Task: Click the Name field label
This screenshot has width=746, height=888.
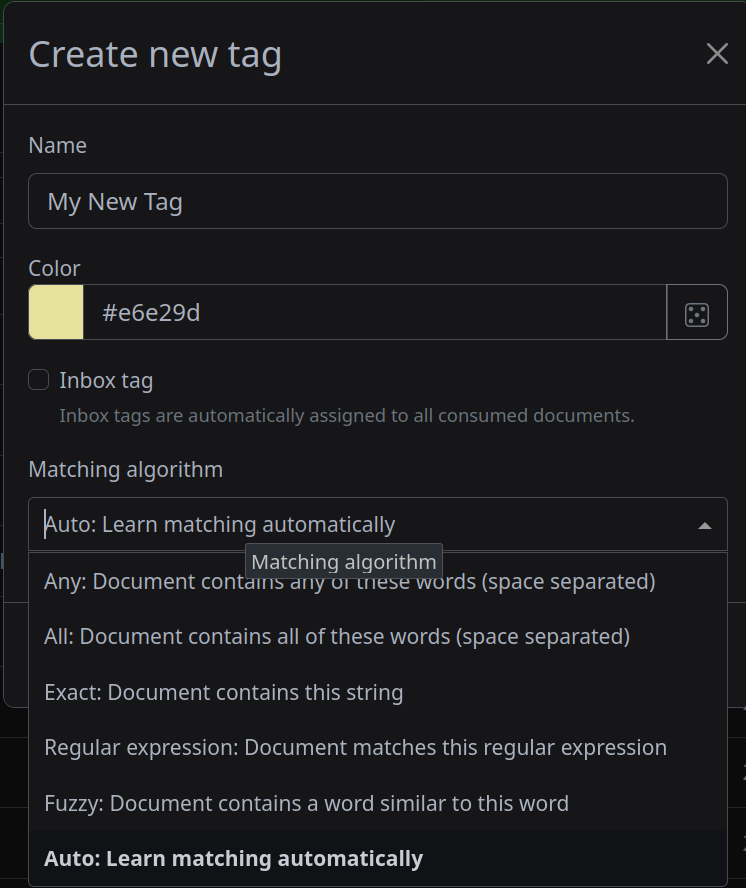Action: coord(57,146)
